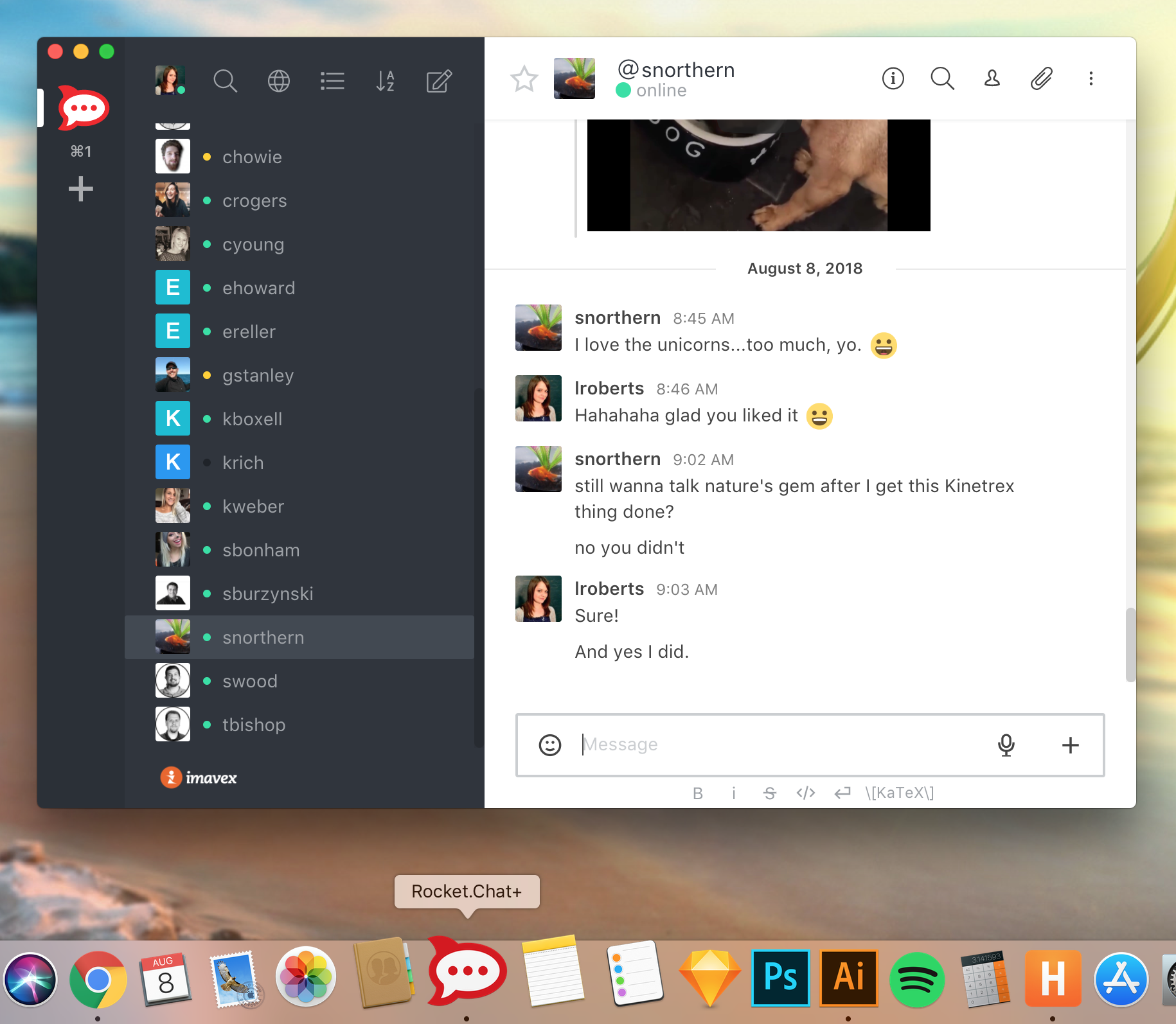Open the more options kebab menu
Viewport: 1176px width, 1024px height.
click(x=1091, y=78)
